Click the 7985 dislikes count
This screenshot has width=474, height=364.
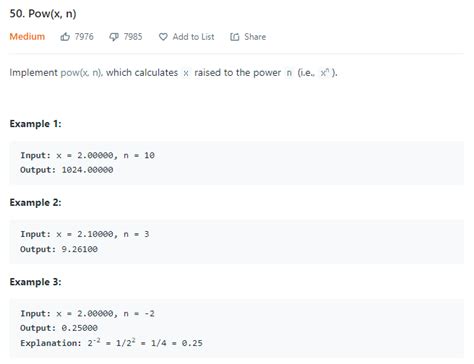click(x=133, y=36)
